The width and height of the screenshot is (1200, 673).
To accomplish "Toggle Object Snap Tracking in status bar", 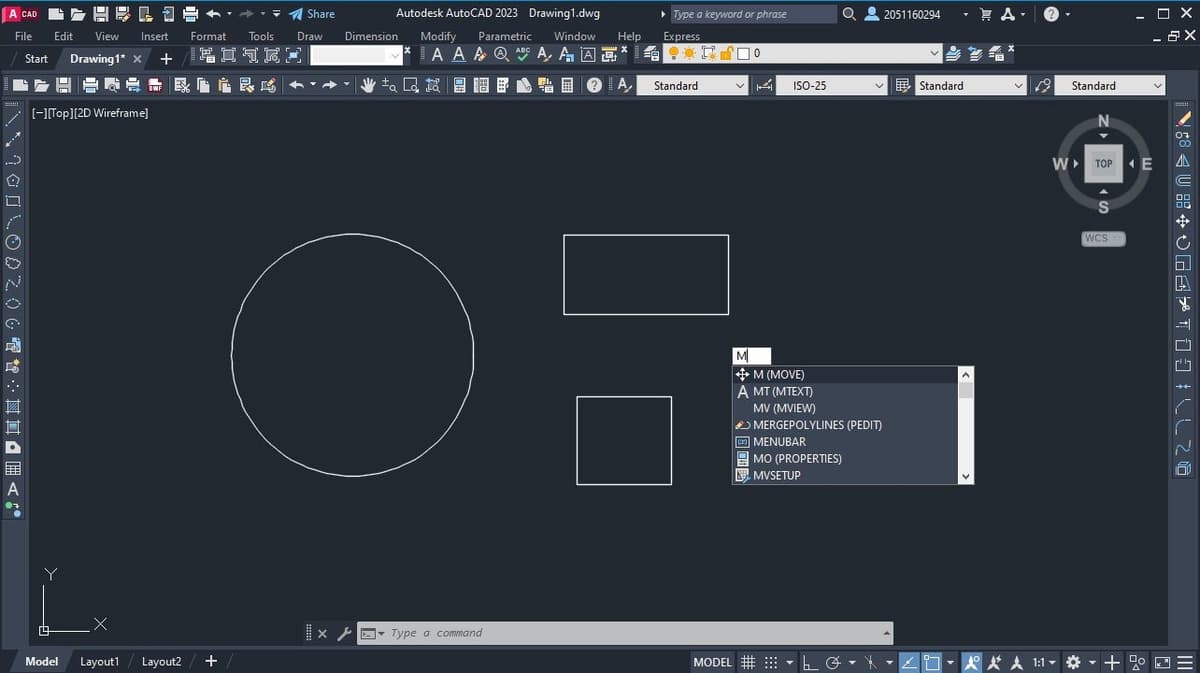I will pos(907,662).
